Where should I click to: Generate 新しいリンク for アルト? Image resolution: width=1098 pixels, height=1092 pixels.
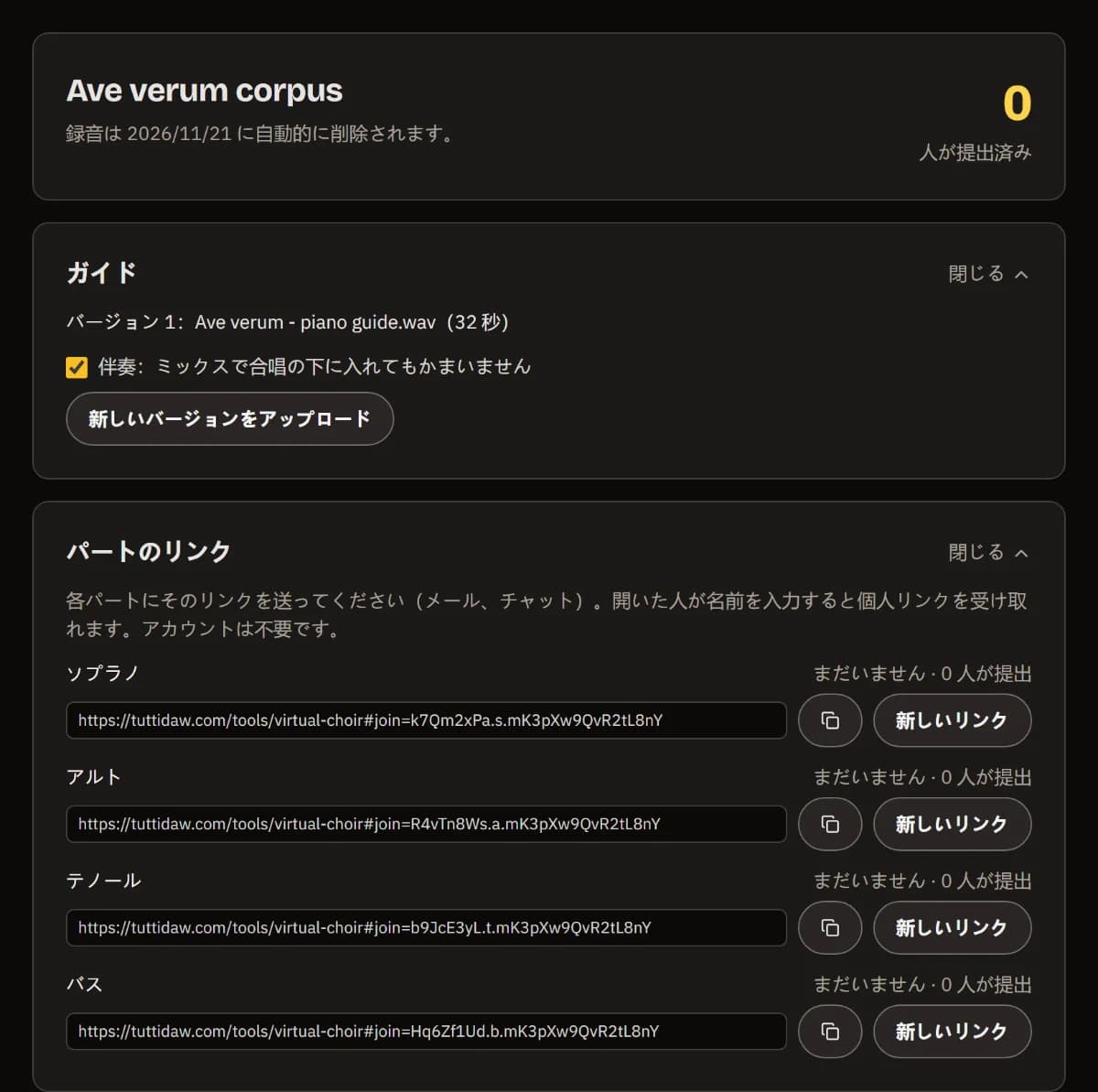[952, 824]
